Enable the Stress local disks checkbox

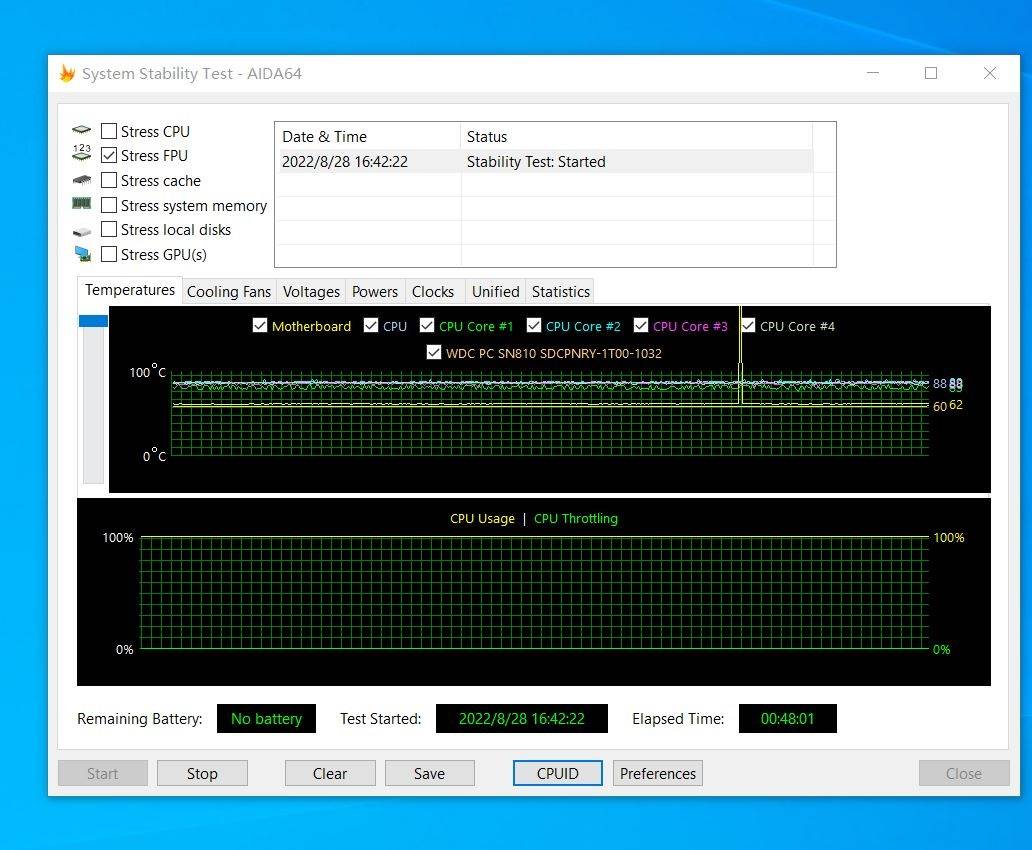[x=109, y=230]
